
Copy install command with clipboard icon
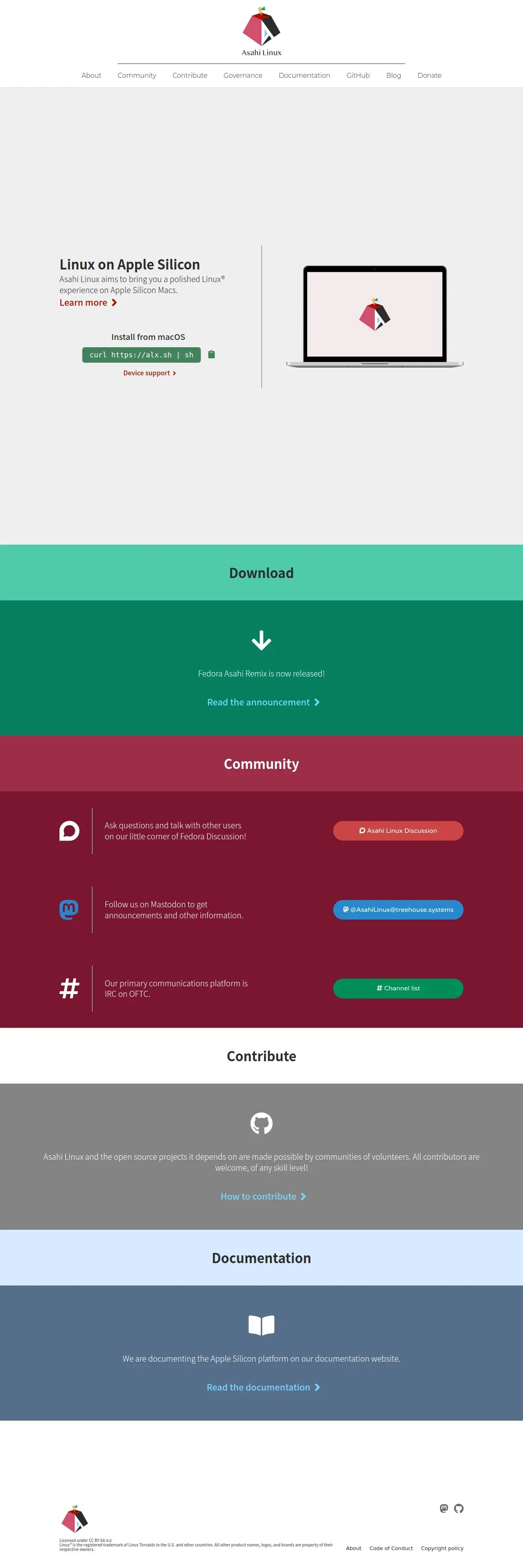[211, 354]
